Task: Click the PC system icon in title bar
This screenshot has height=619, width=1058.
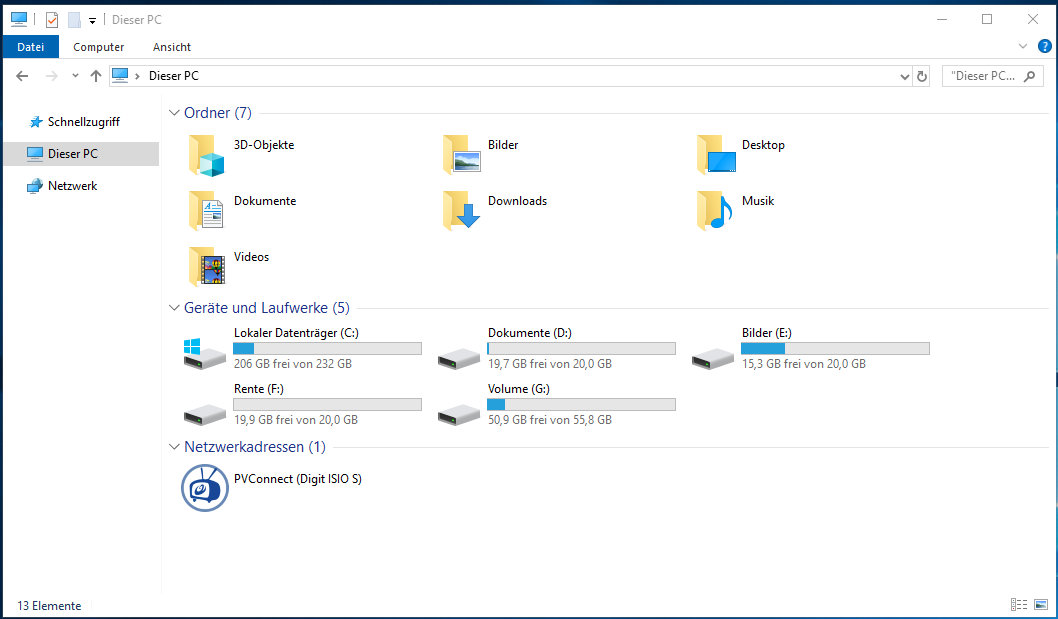Action: [19, 20]
